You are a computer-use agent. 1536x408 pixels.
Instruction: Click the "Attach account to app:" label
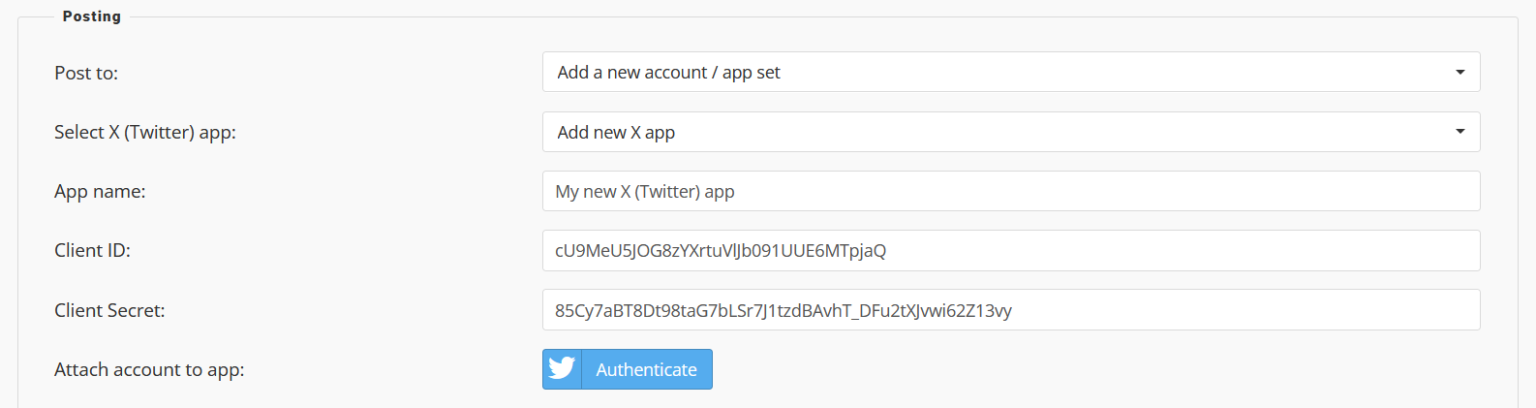(x=149, y=369)
